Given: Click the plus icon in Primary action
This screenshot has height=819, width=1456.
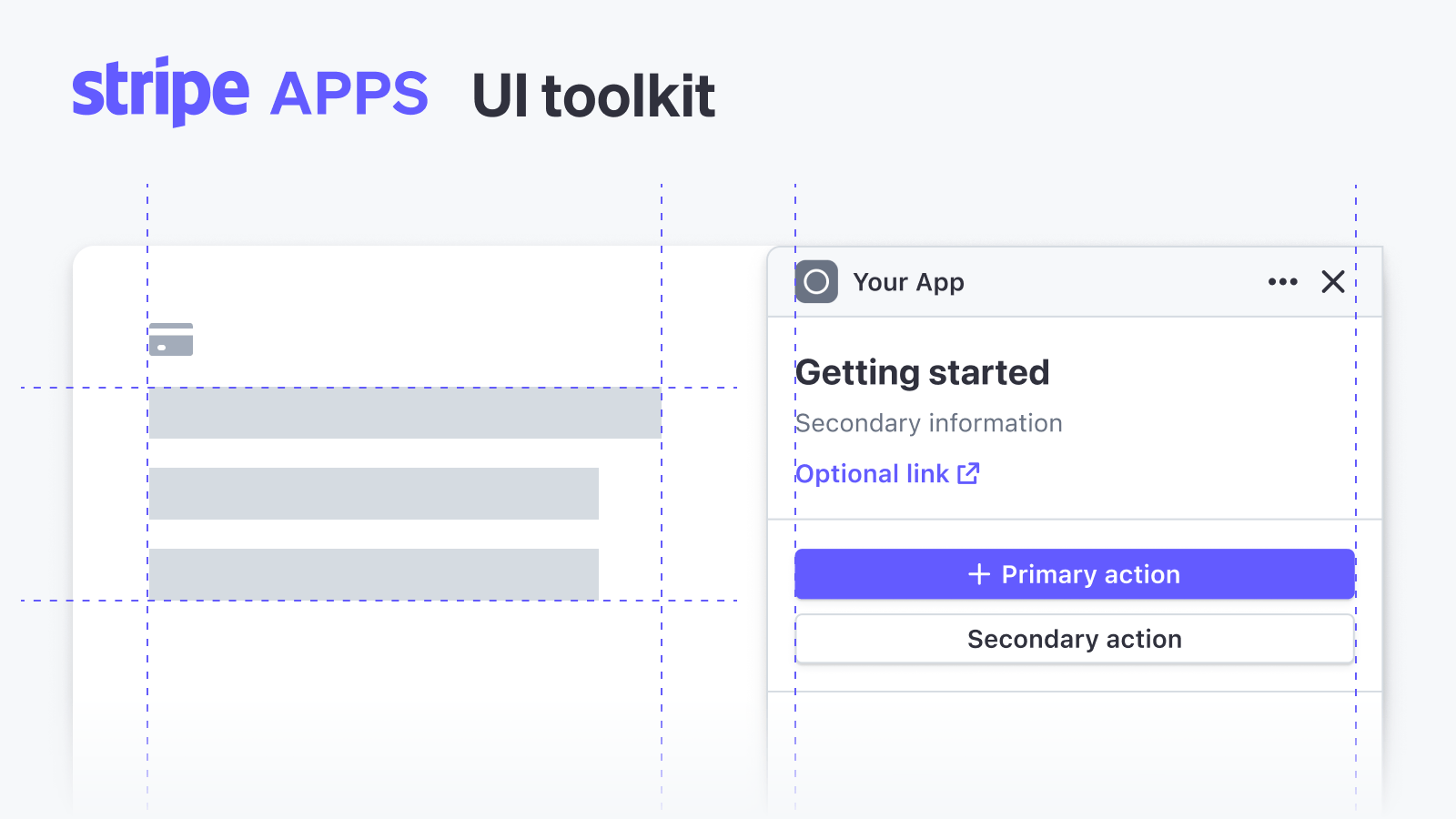Looking at the screenshot, I should (979, 574).
